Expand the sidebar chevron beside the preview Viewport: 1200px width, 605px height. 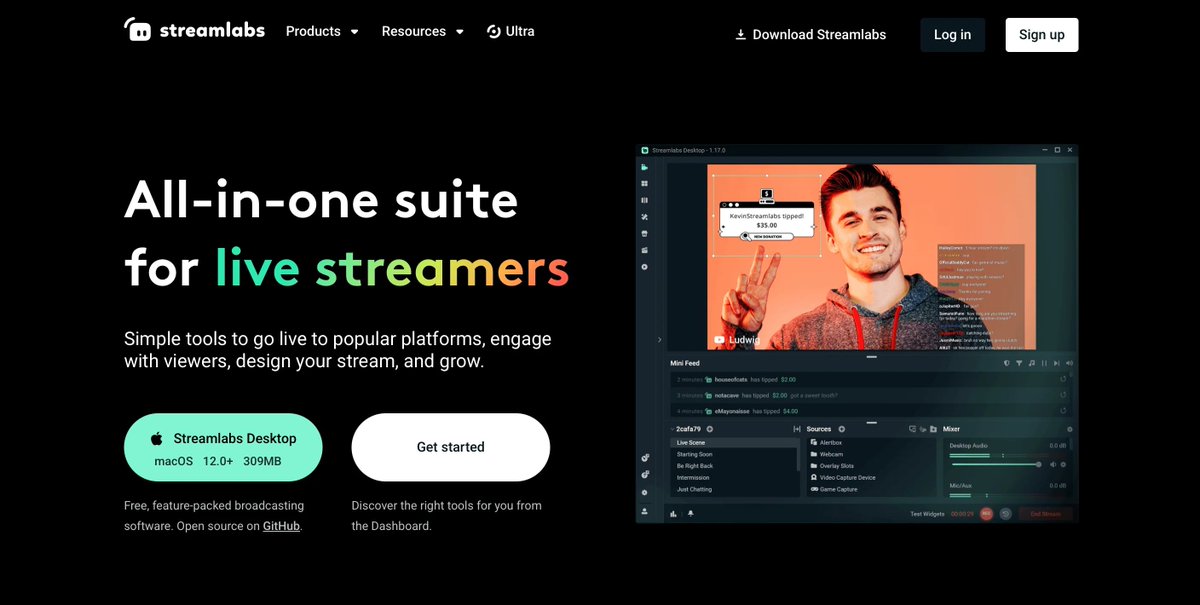[x=659, y=340]
